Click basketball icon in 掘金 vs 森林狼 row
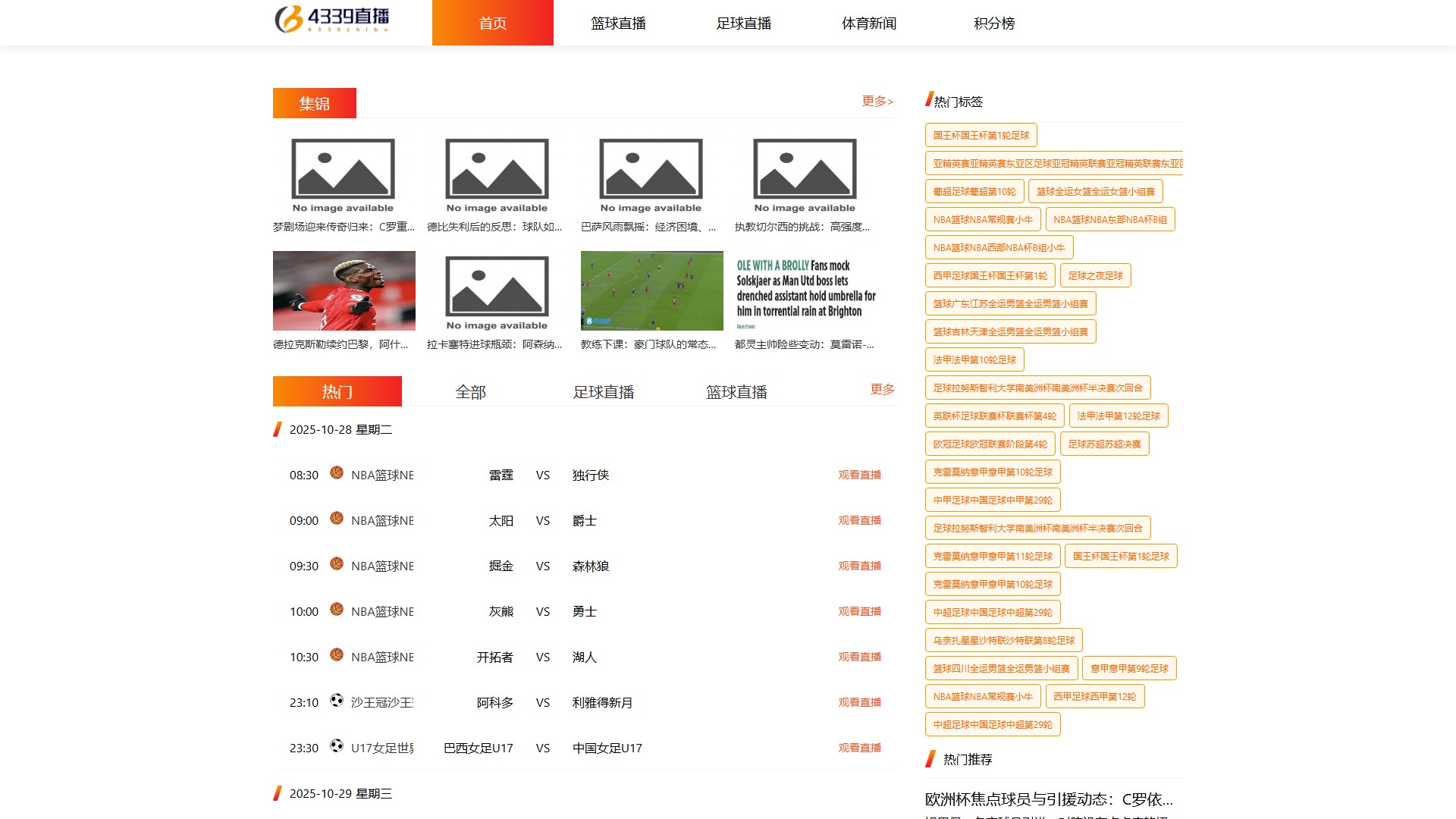 pyautogui.click(x=337, y=564)
